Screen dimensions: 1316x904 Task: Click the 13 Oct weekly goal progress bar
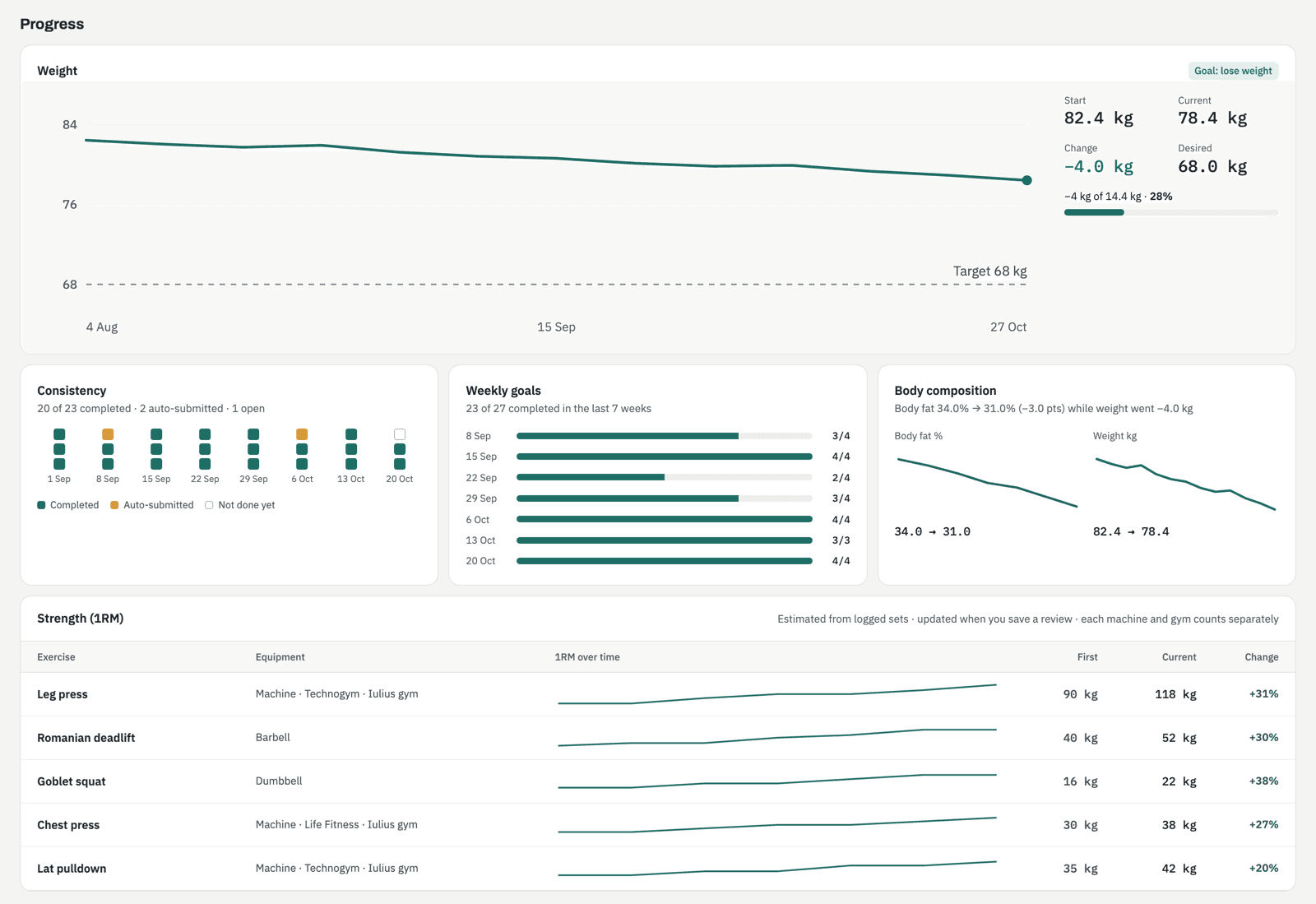pyautogui.click(x=665, y=540)
